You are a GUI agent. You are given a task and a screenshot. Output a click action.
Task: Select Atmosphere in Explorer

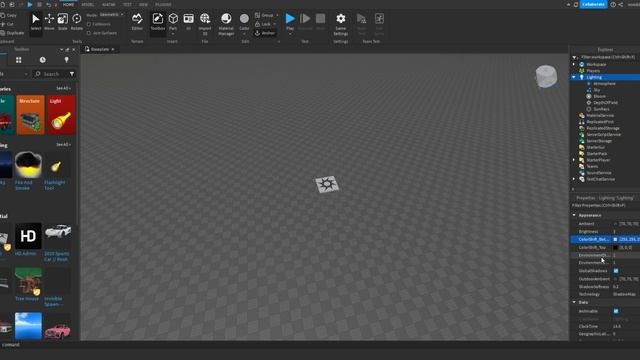604,84
